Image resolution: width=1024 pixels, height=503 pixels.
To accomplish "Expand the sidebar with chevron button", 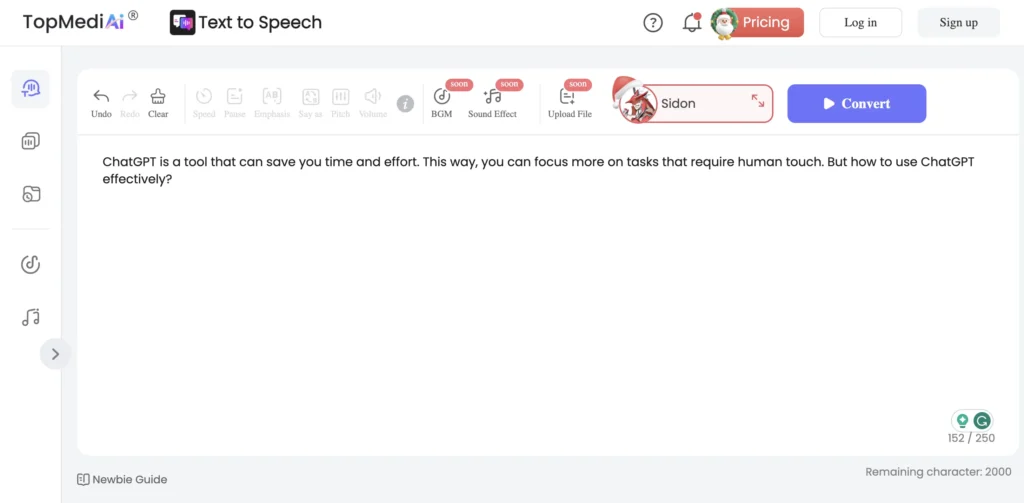I will pos(56,354).
